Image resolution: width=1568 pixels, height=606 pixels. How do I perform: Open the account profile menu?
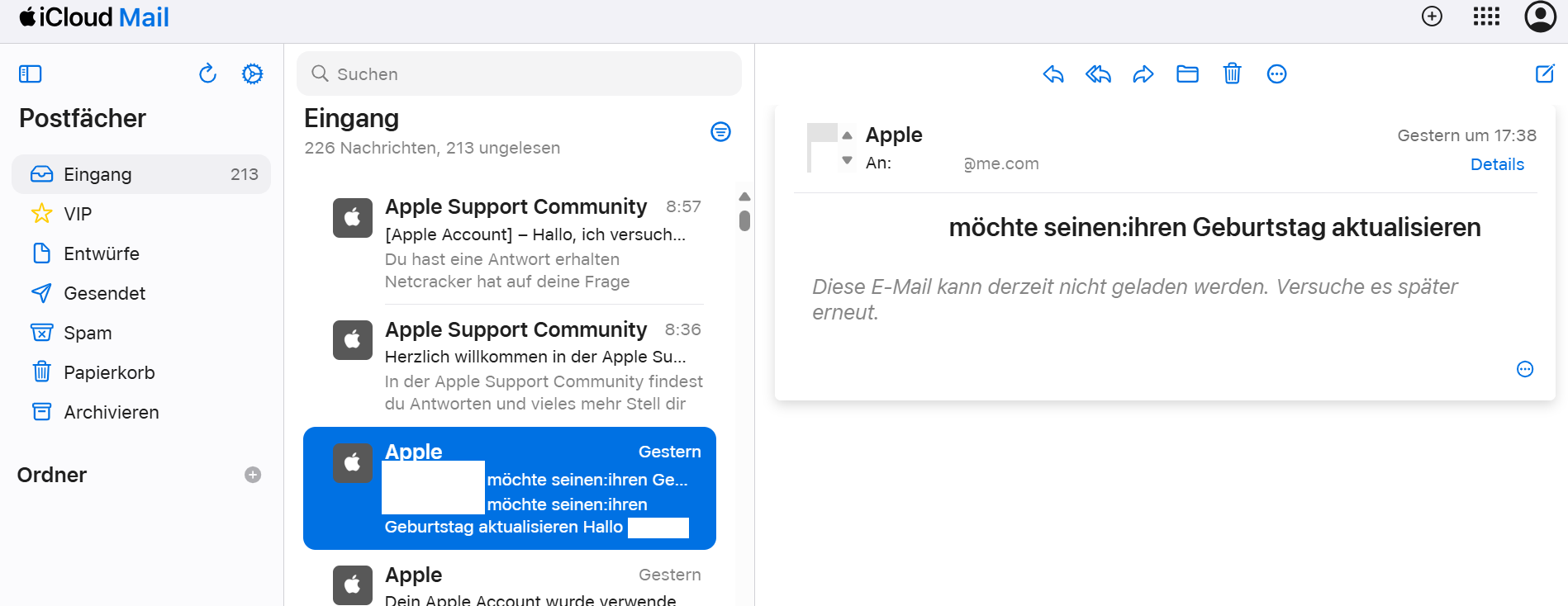1540,17
